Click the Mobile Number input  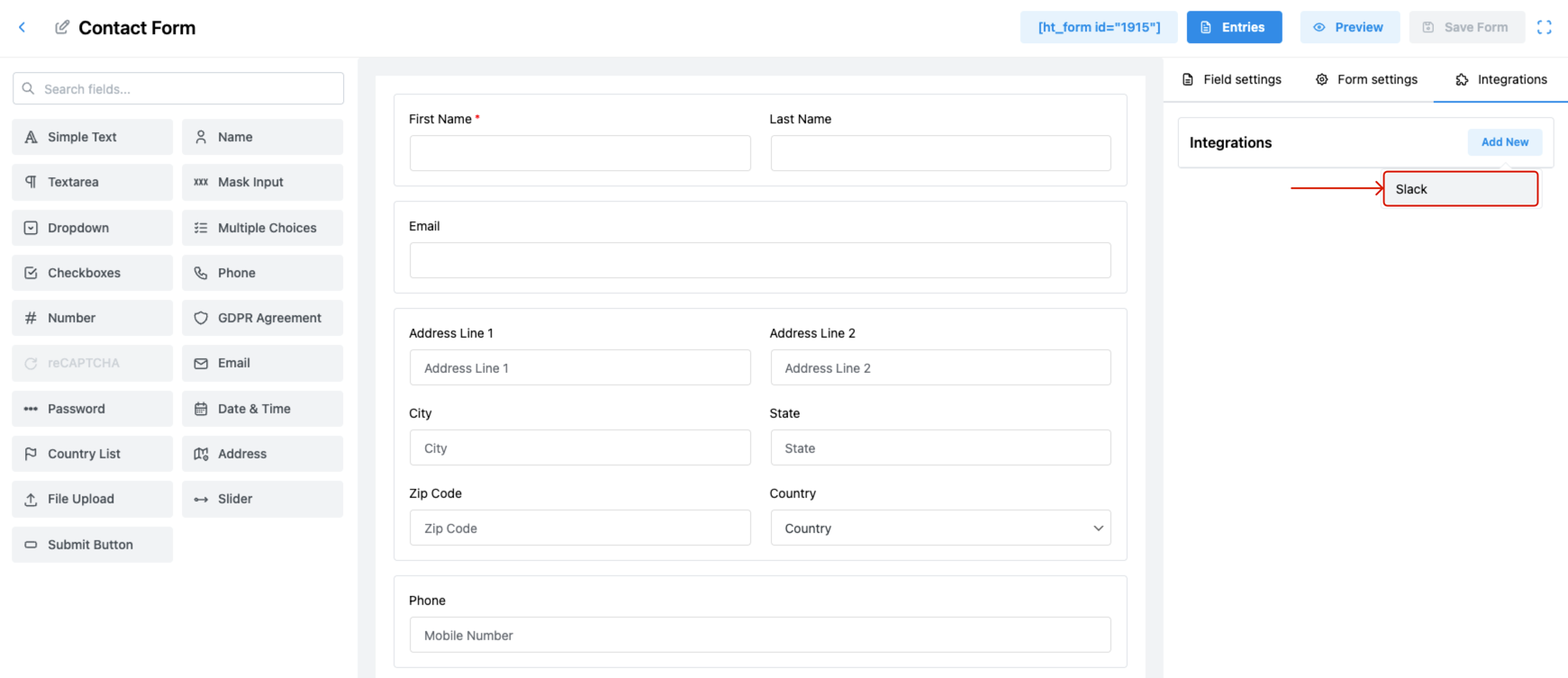click(760, 635)
